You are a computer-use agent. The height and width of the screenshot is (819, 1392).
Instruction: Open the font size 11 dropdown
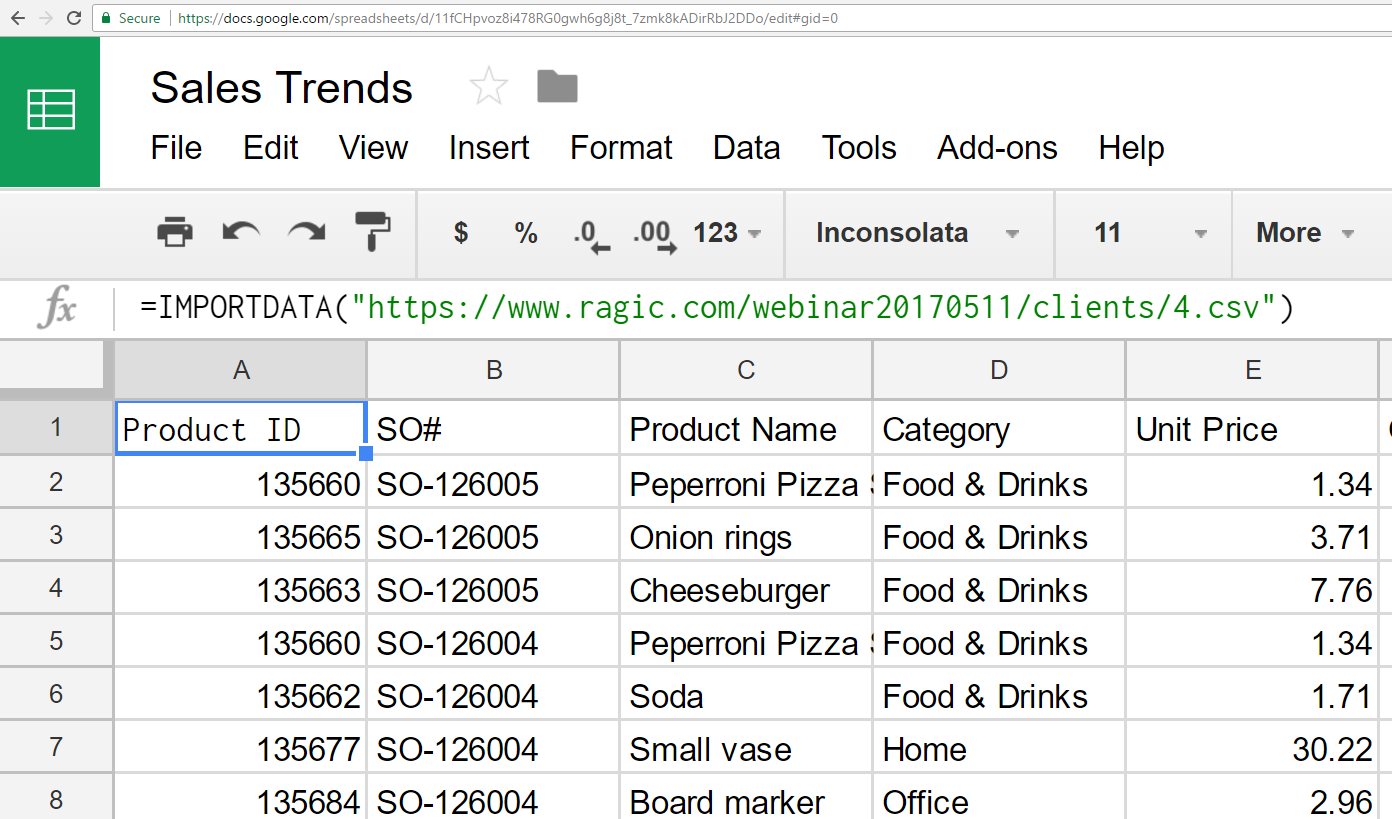(x=1151, y=233)
